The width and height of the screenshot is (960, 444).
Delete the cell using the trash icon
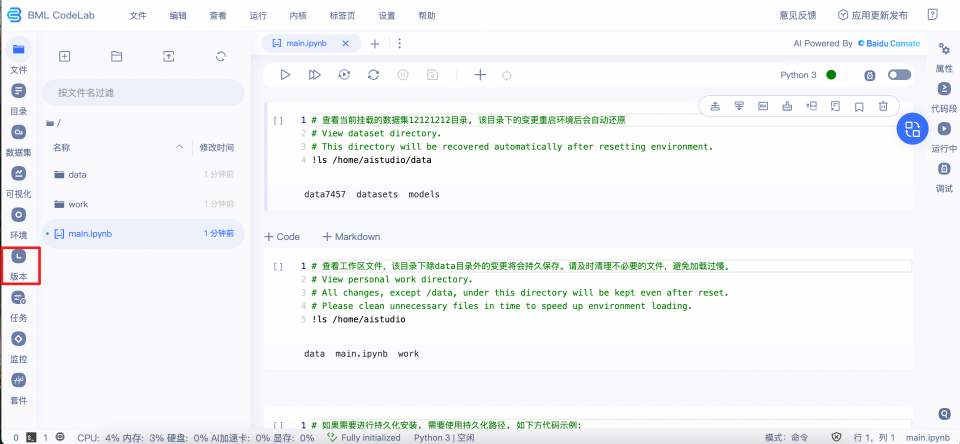point(882,106)
